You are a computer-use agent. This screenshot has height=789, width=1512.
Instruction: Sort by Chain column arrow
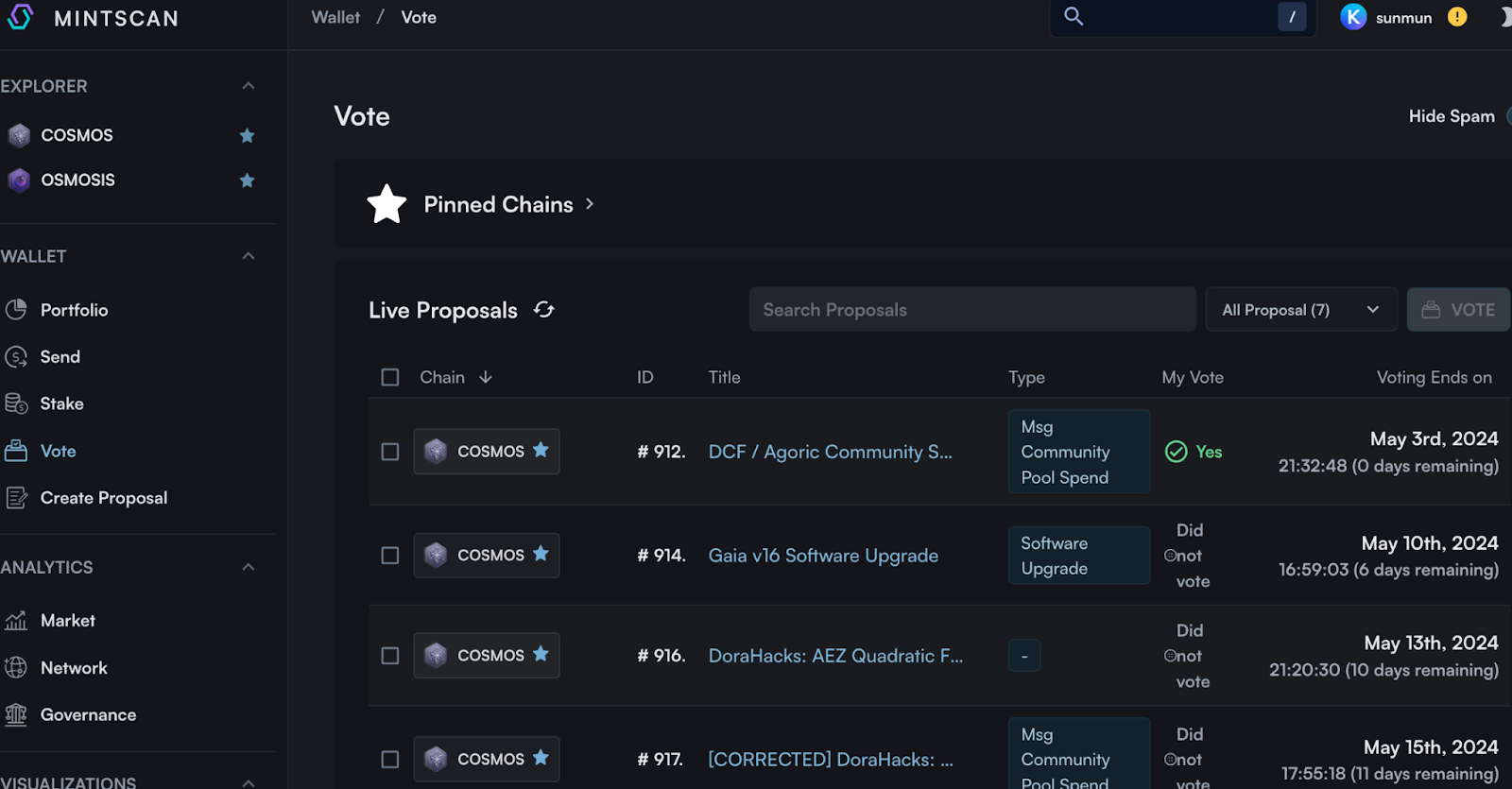(x=486, y=377)
